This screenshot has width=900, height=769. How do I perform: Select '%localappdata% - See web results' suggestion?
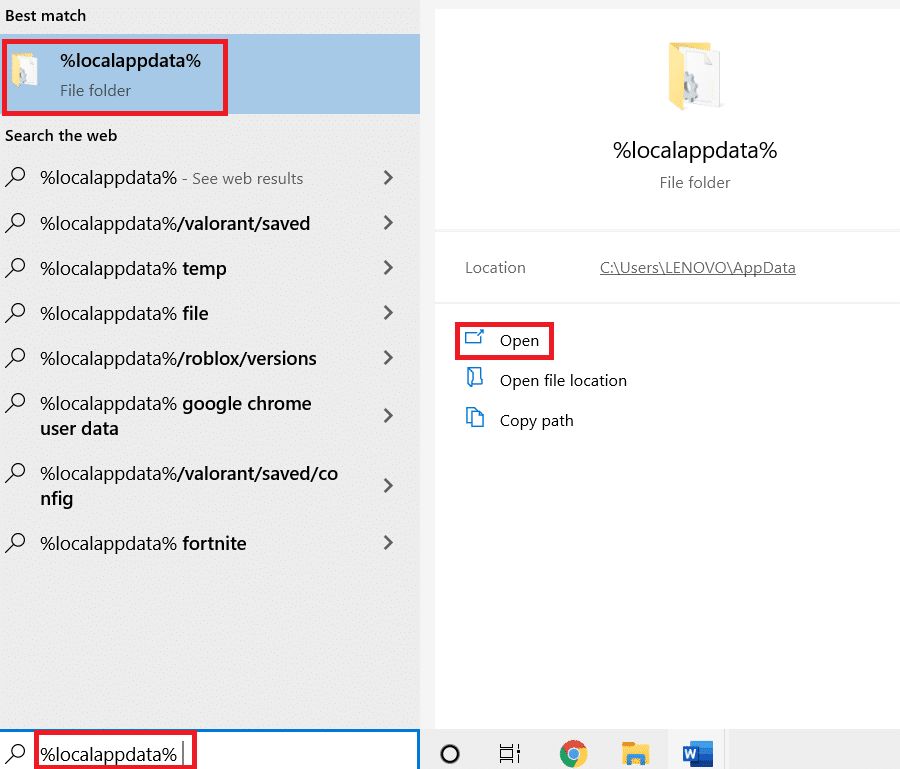210,178
